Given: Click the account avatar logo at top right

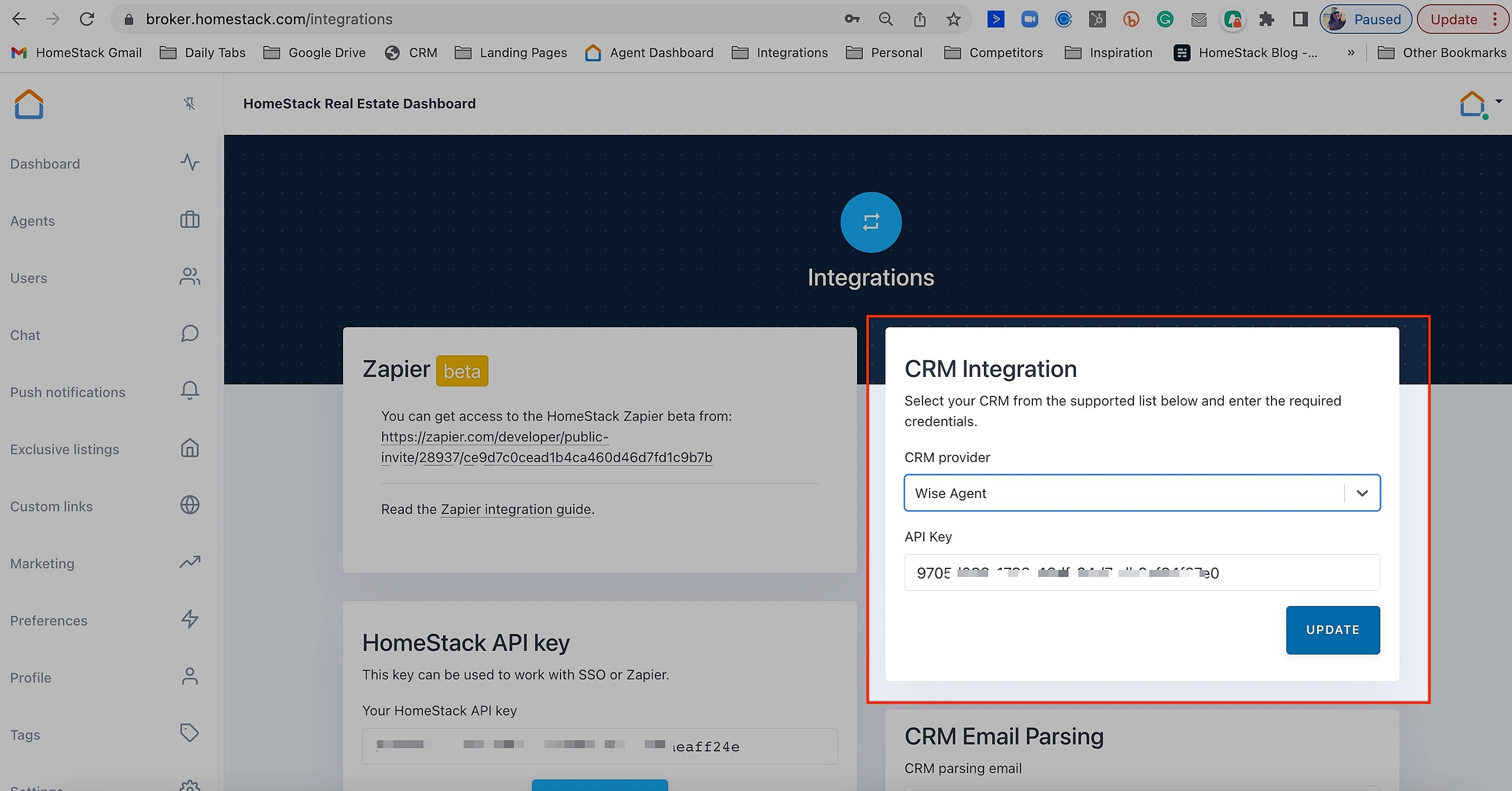Looking at the screenshot, I should pos(1472,105).
